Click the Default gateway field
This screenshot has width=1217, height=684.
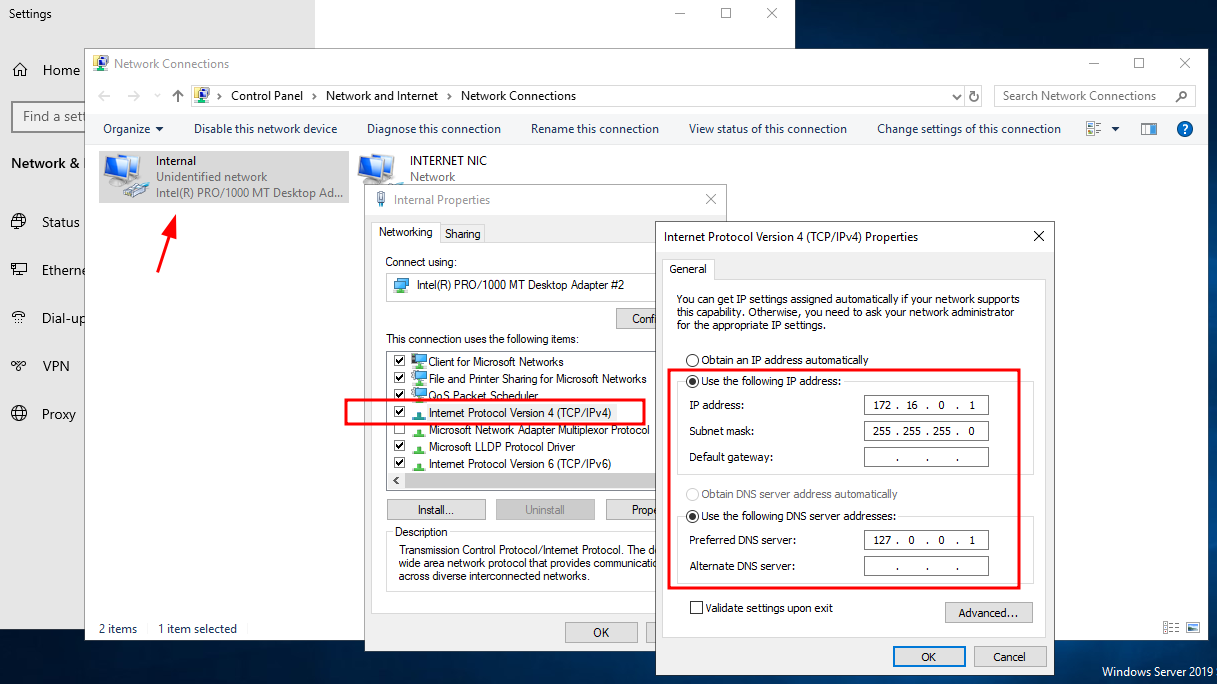[x=926, y=457]
